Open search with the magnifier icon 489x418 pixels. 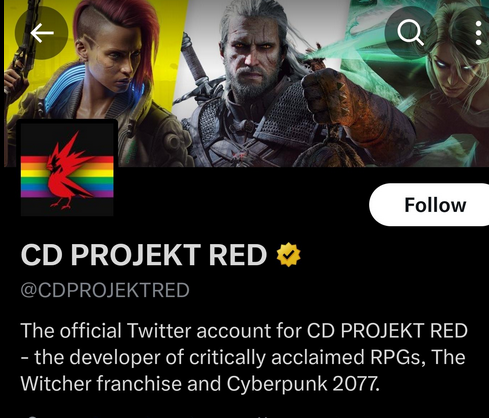click(411, 32)
